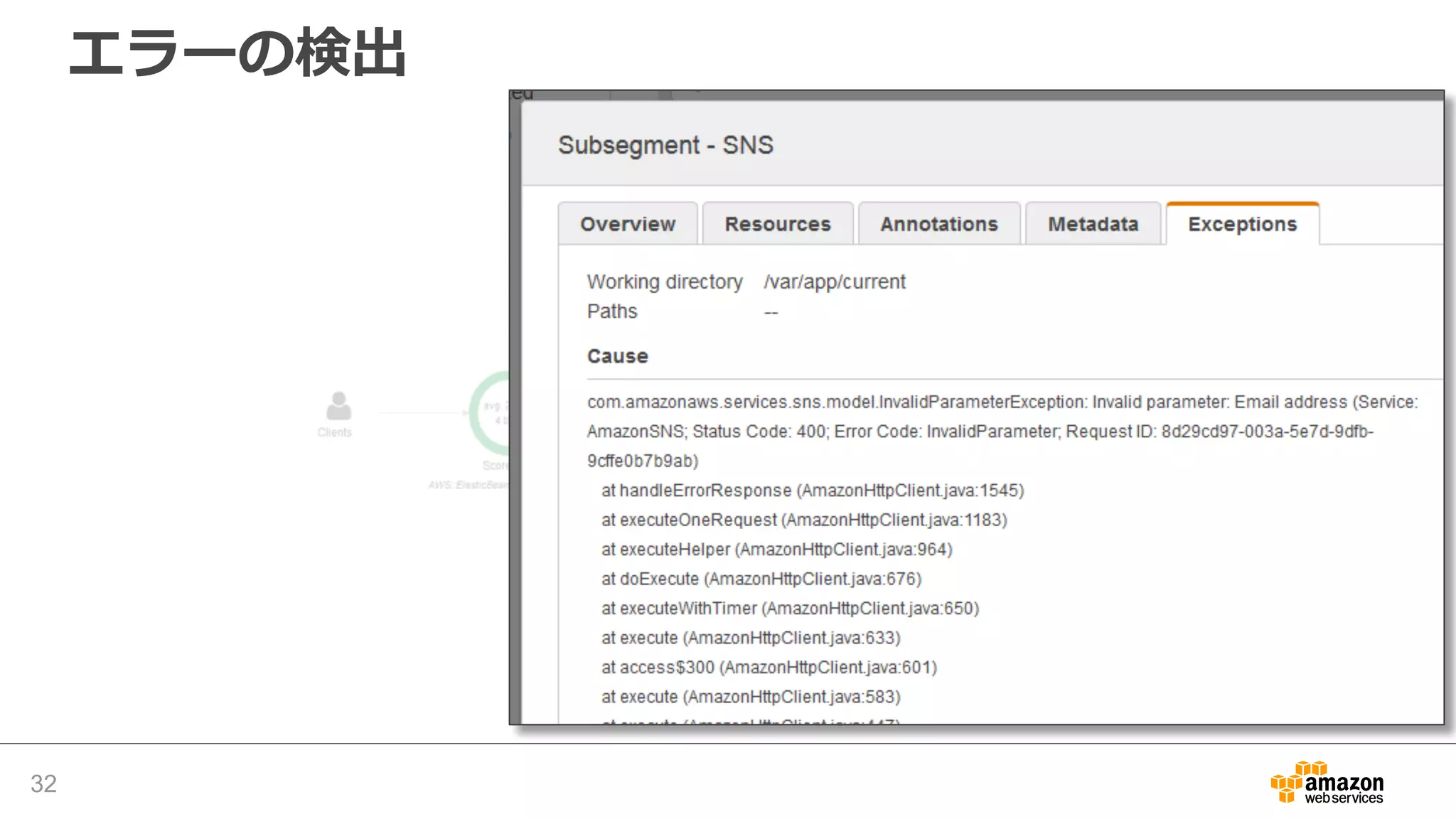
Task: Click the slide title エラーの検出
Action: coord(237,53)
